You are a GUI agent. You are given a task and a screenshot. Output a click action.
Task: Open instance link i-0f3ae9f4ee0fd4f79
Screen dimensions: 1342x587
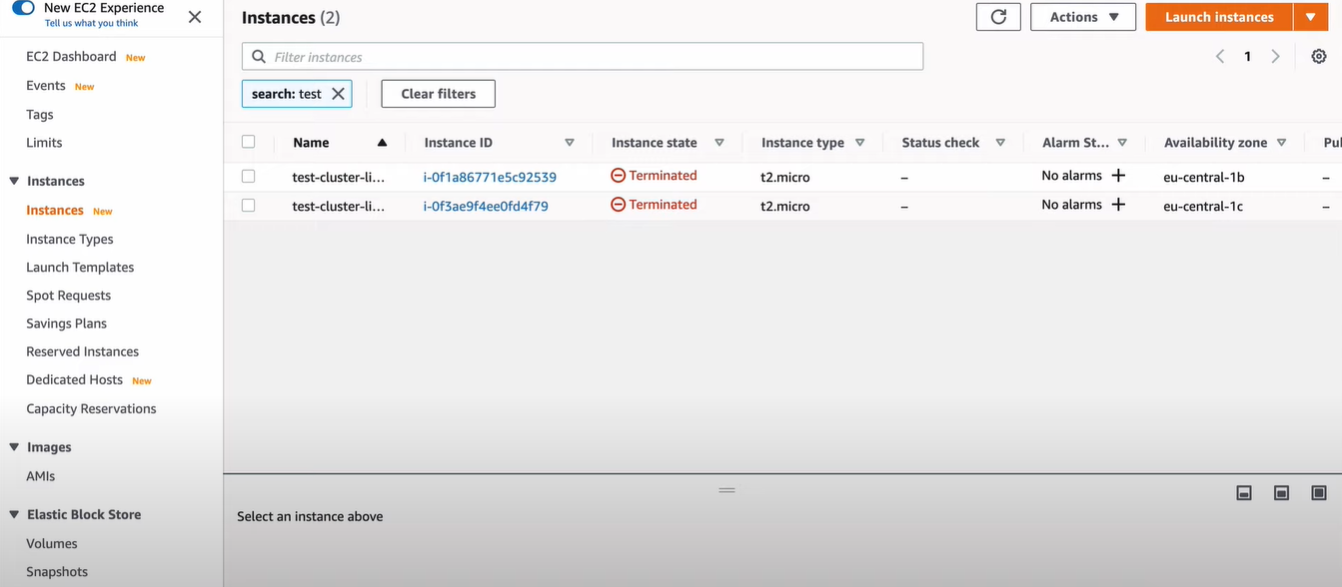pos(486,206)
